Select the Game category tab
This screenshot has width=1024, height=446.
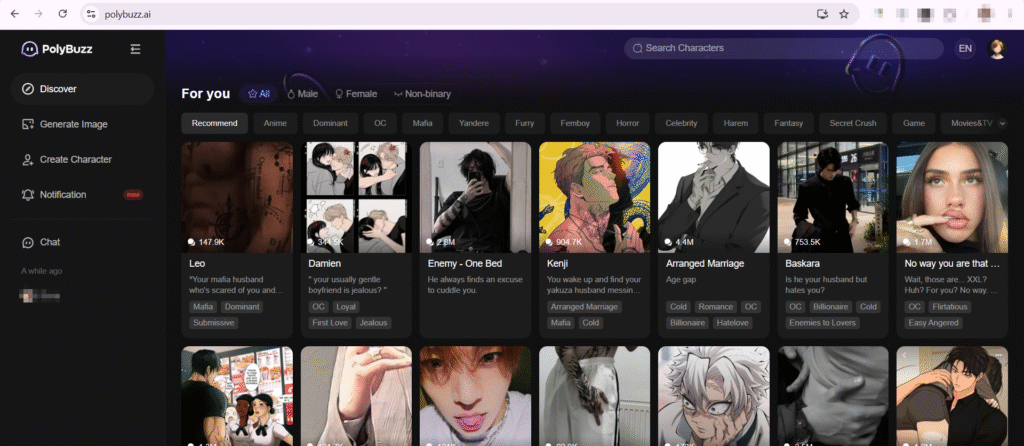tap(914, 123)
